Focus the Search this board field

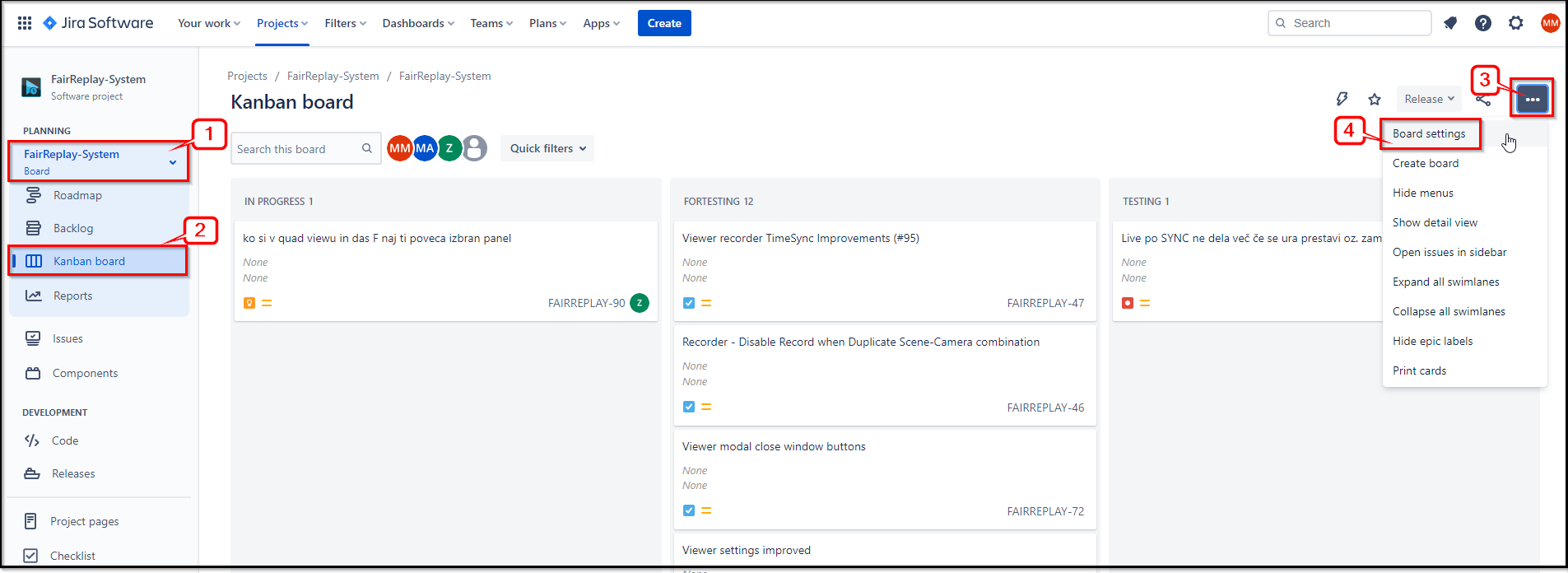tap(306, 148)
